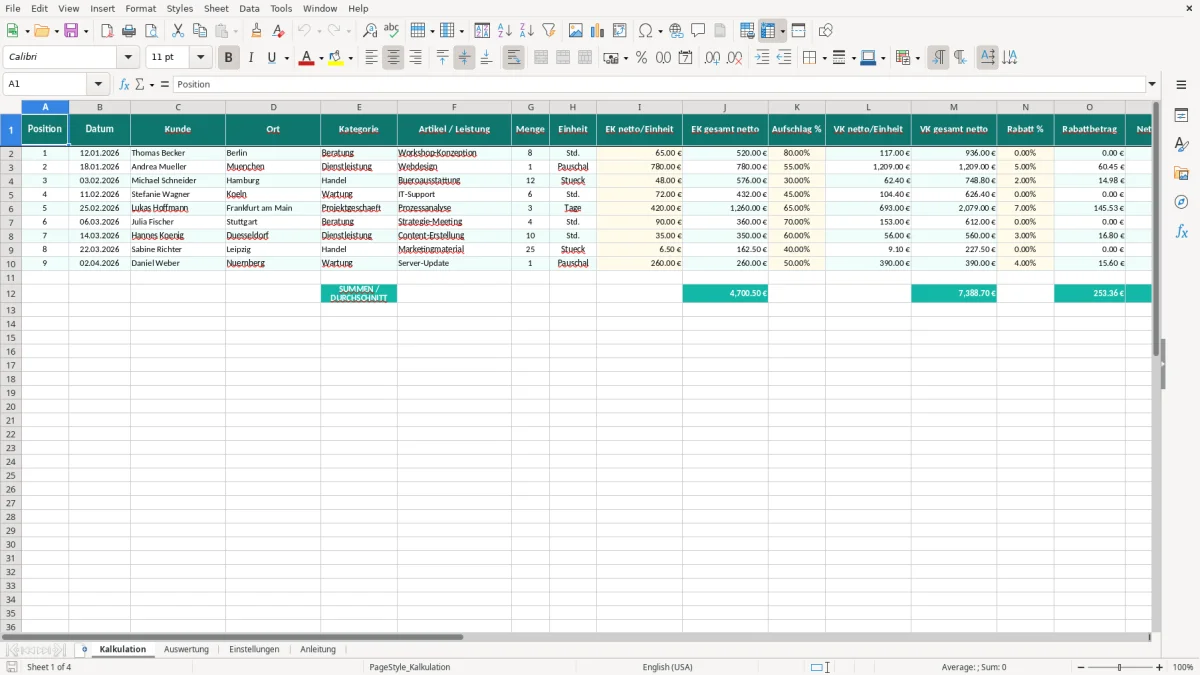This screenshot has width=1200, height=675.
Task: Open sidebar Navigator compass icon
Action: click(x=1181, y=202)
